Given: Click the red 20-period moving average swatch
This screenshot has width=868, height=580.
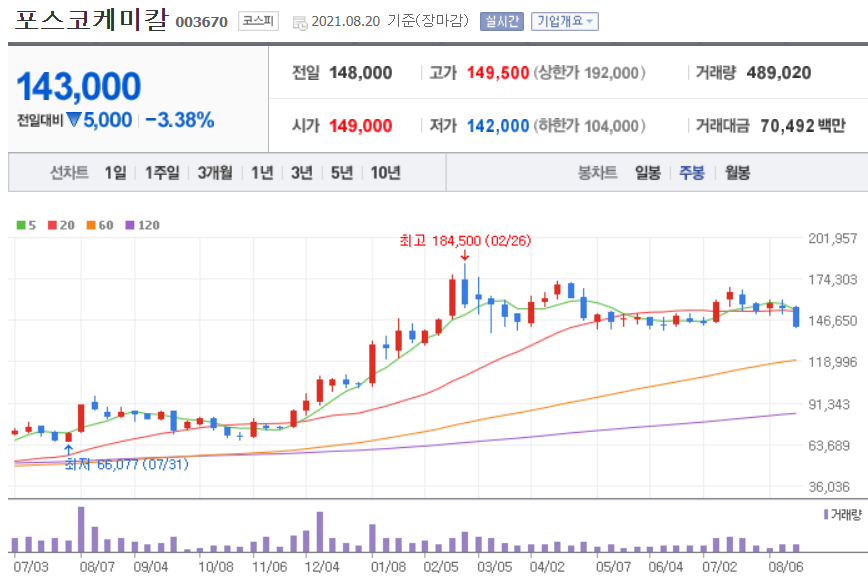Looking at the screenshot, I should (53, 225).
